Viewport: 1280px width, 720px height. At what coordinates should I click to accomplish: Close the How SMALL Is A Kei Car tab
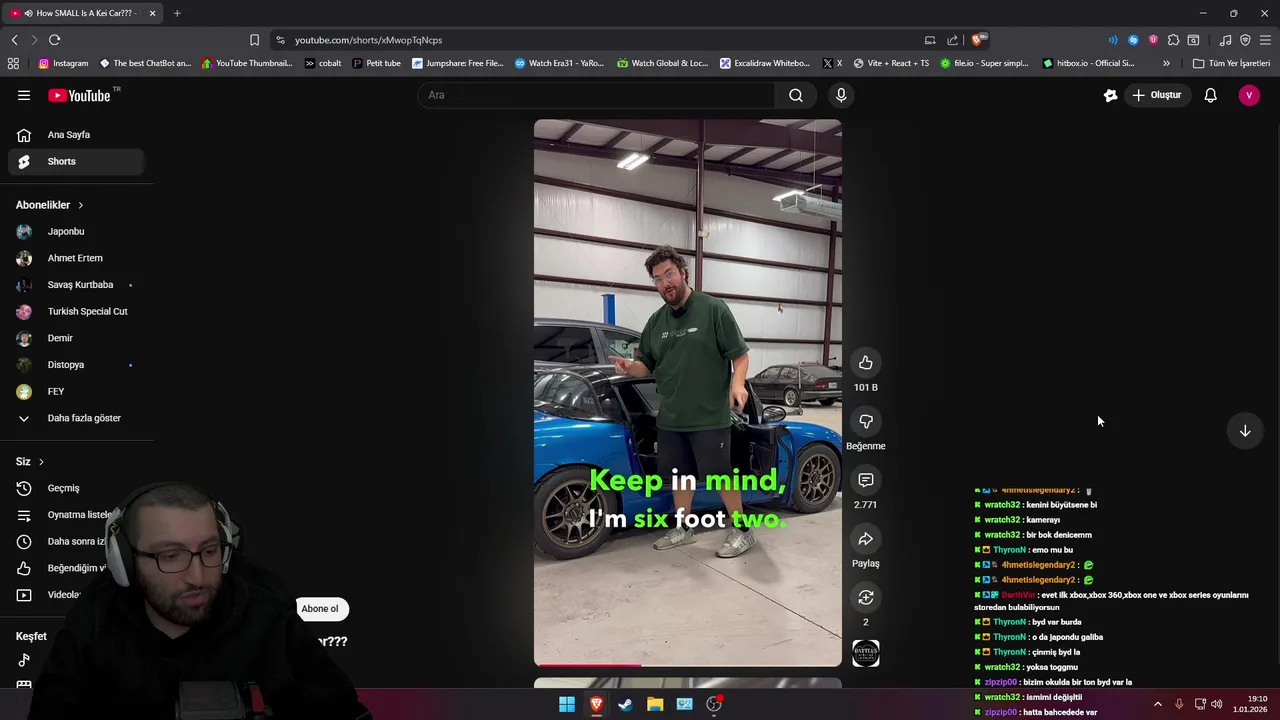(152, 13)
